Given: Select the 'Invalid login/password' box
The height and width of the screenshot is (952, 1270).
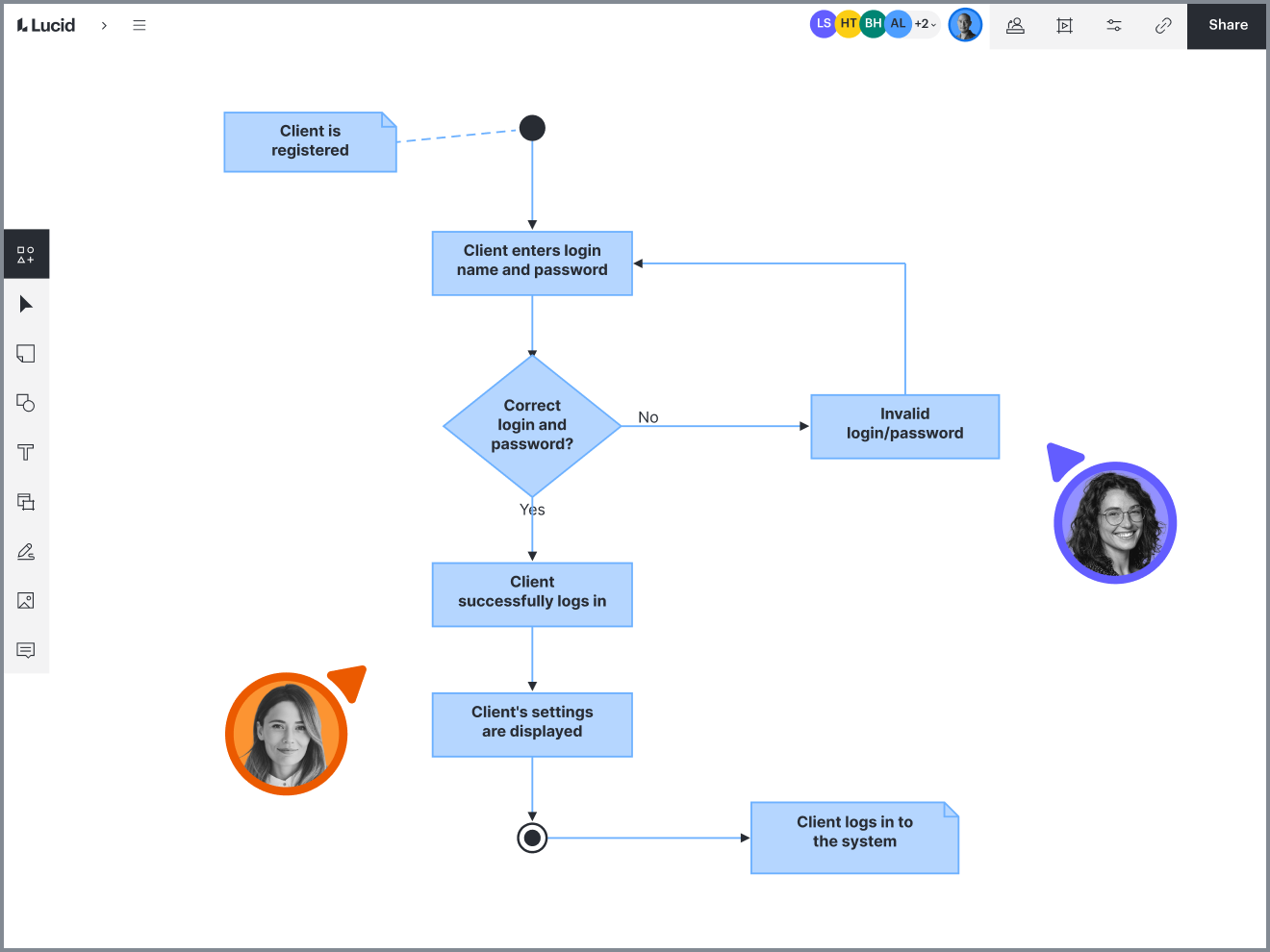Looking at the screenshot, I should point(905,426).
